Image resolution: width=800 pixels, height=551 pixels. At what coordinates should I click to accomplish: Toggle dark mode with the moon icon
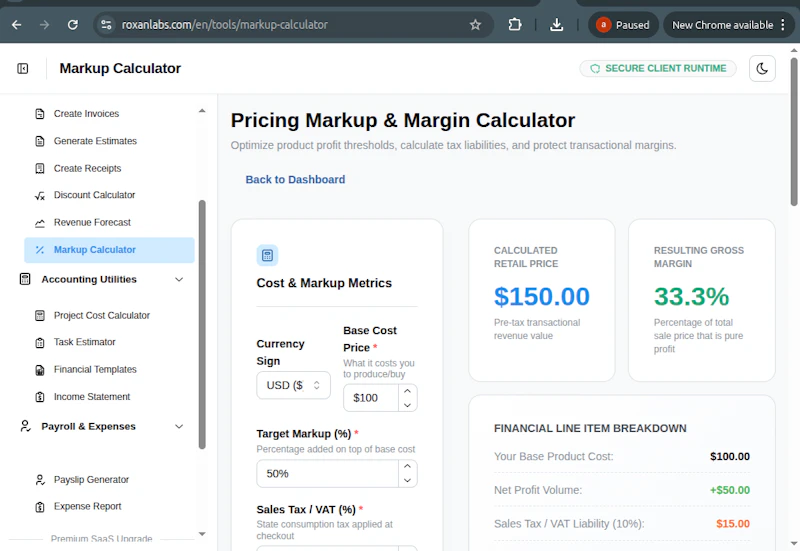point(762,68)
